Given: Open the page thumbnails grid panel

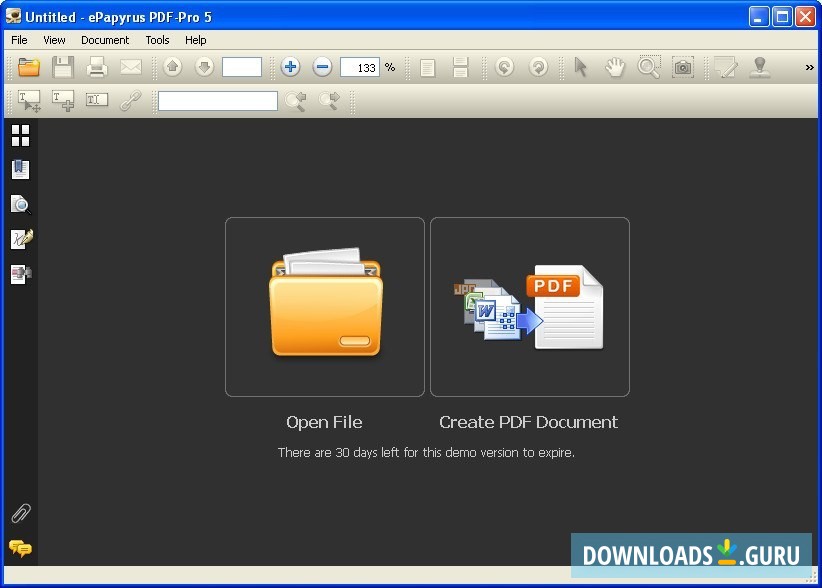Looking at the screenshot, I should point(20,135).
